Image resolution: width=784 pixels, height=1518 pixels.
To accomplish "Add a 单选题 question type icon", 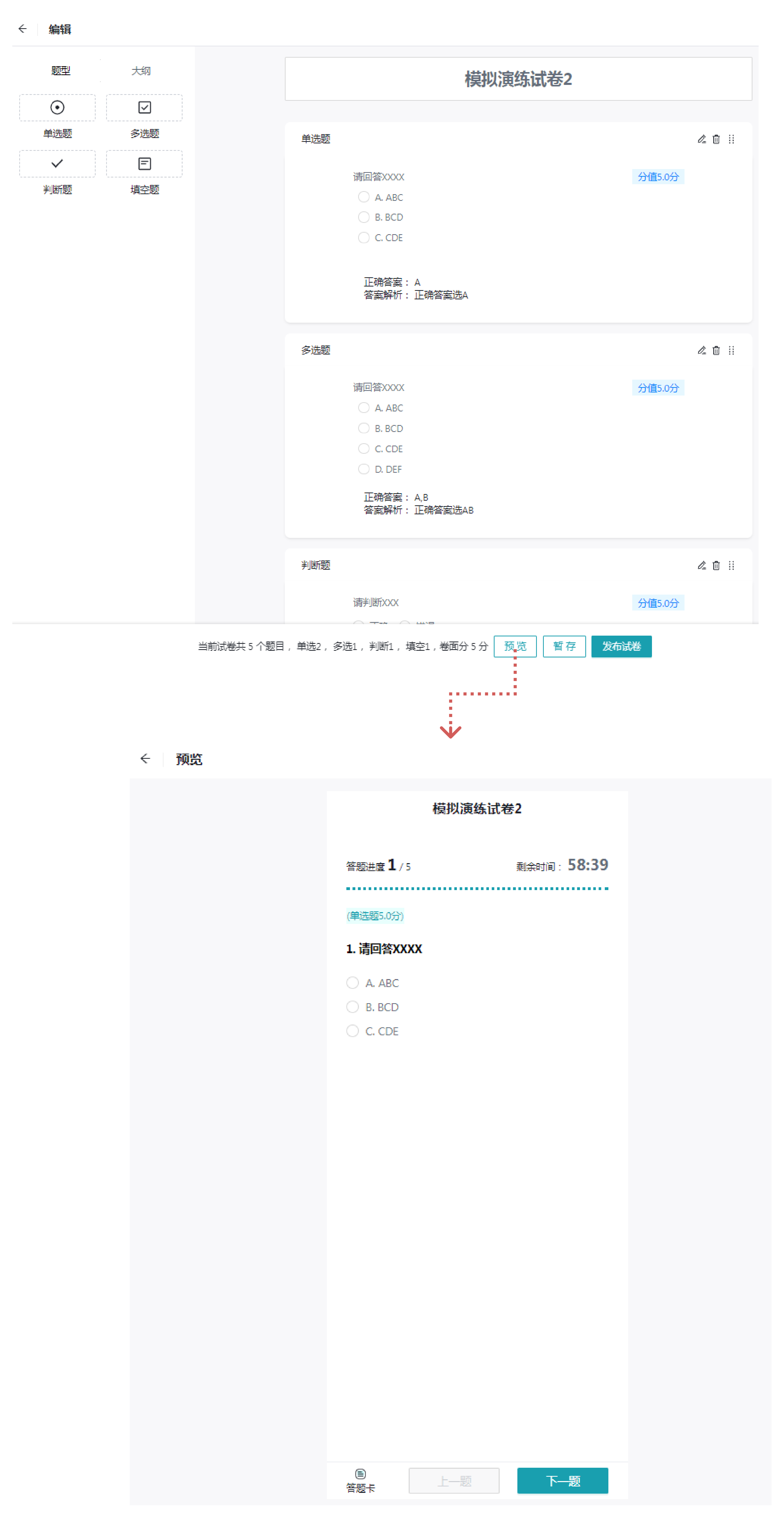I will tap(57, 107).
